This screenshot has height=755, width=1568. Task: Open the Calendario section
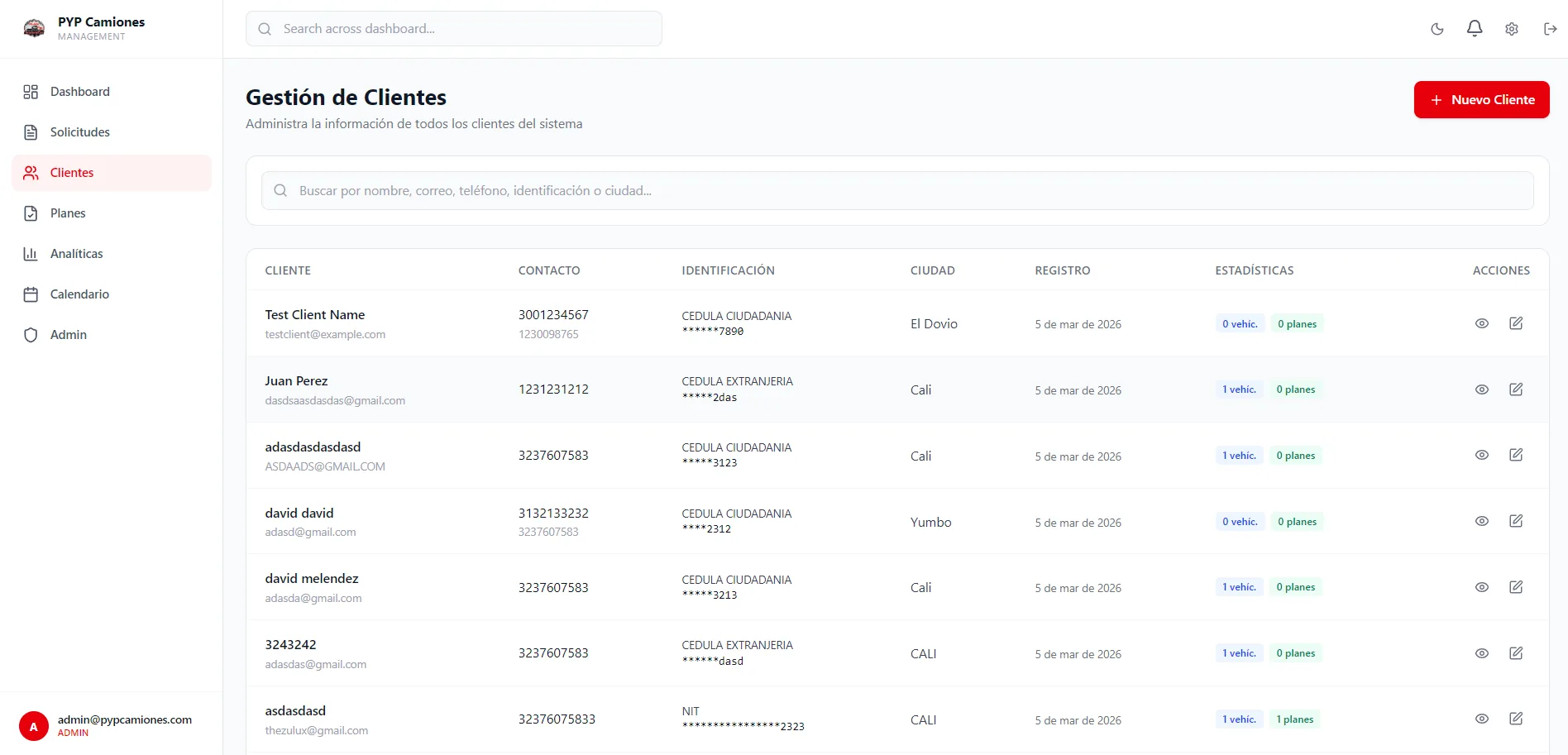(x=79, y=294)
